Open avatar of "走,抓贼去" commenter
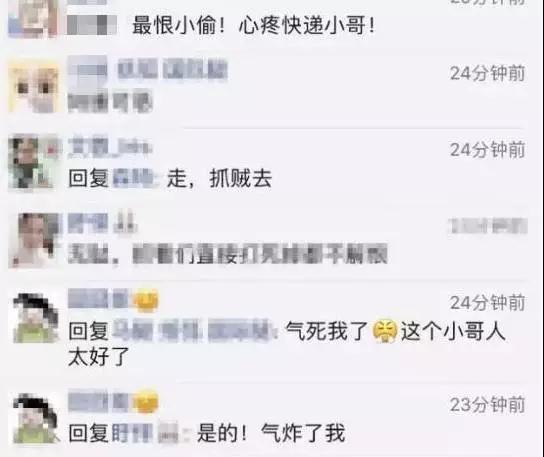Image resolution: width=544 pixels, height=457 pixels. (34, 163)
